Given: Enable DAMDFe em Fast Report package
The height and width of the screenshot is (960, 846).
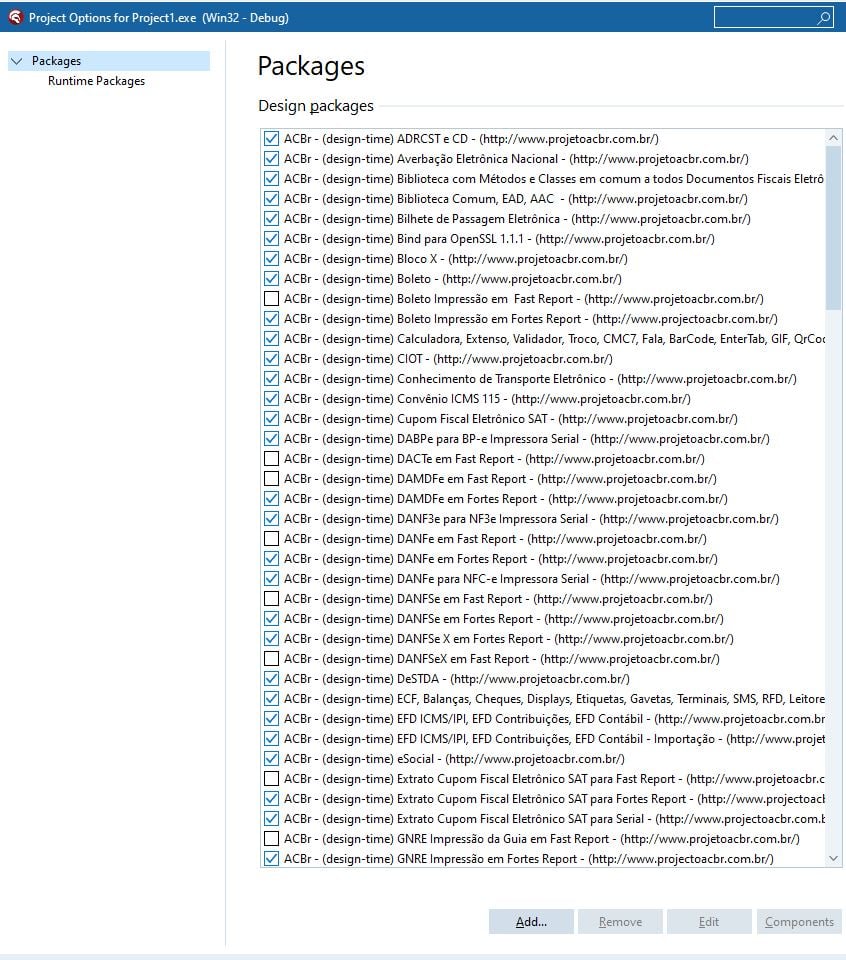Looking at the screenshot, I should (x=271, y=479).
